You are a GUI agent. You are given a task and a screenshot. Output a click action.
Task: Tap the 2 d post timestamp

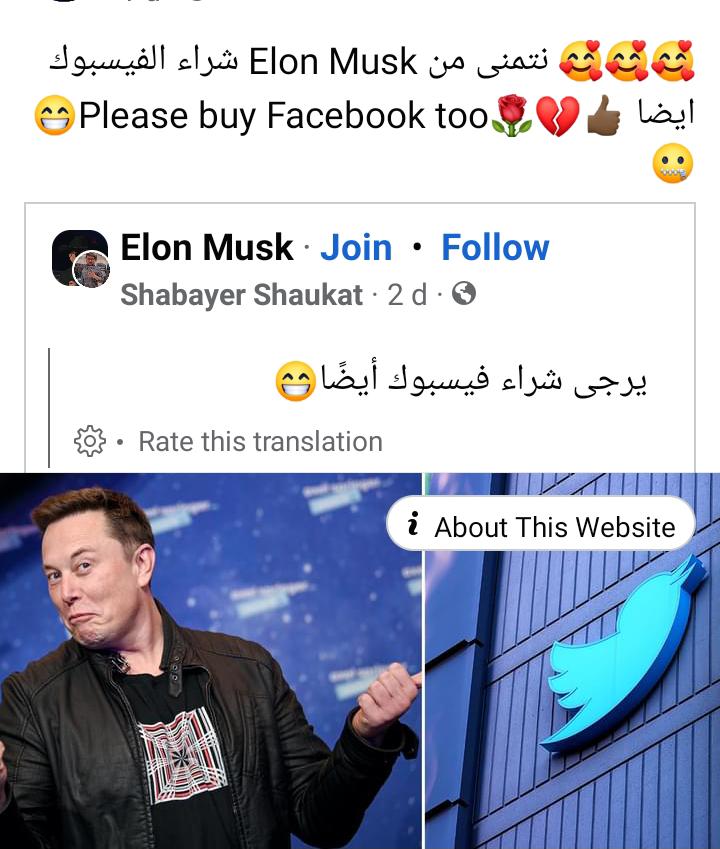click(x=407, y=295)
